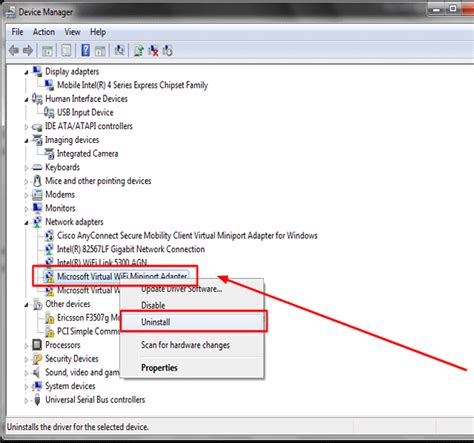Click Scan for hardware changes toolbar icon

pyautogui.click(x=119, y=50)
